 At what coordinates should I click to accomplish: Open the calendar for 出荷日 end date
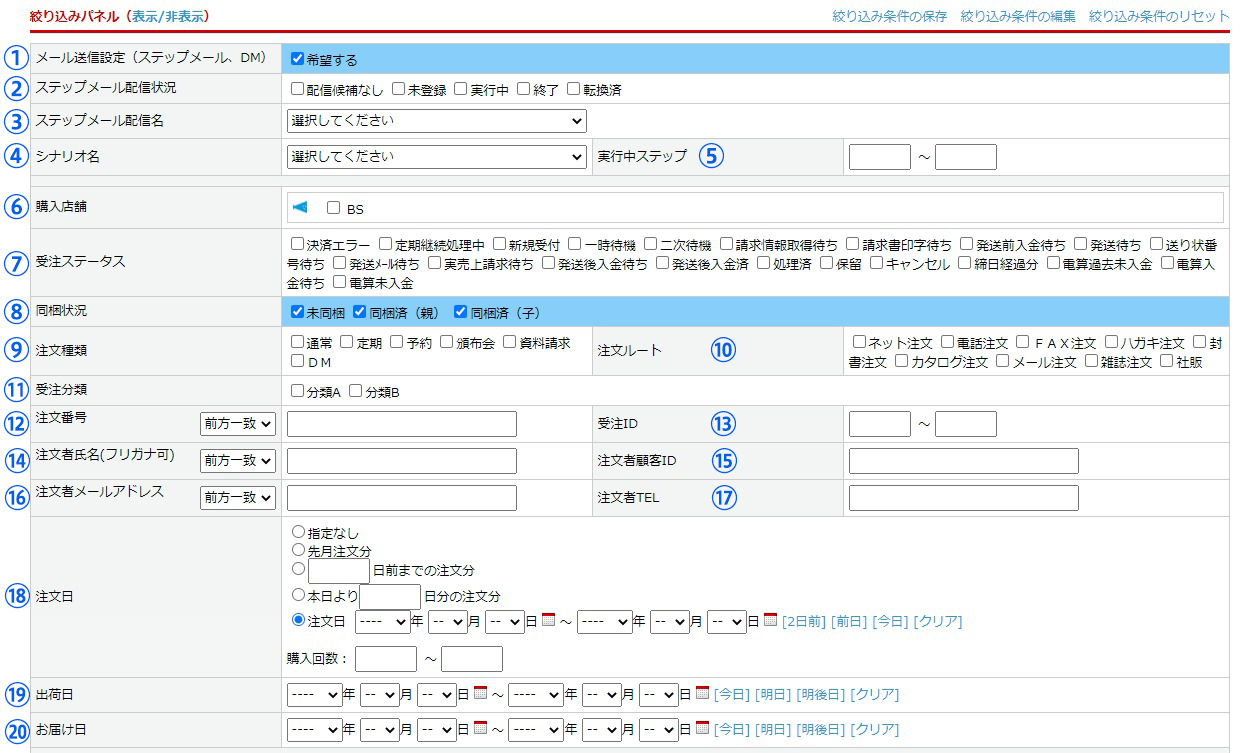[702, 694]
